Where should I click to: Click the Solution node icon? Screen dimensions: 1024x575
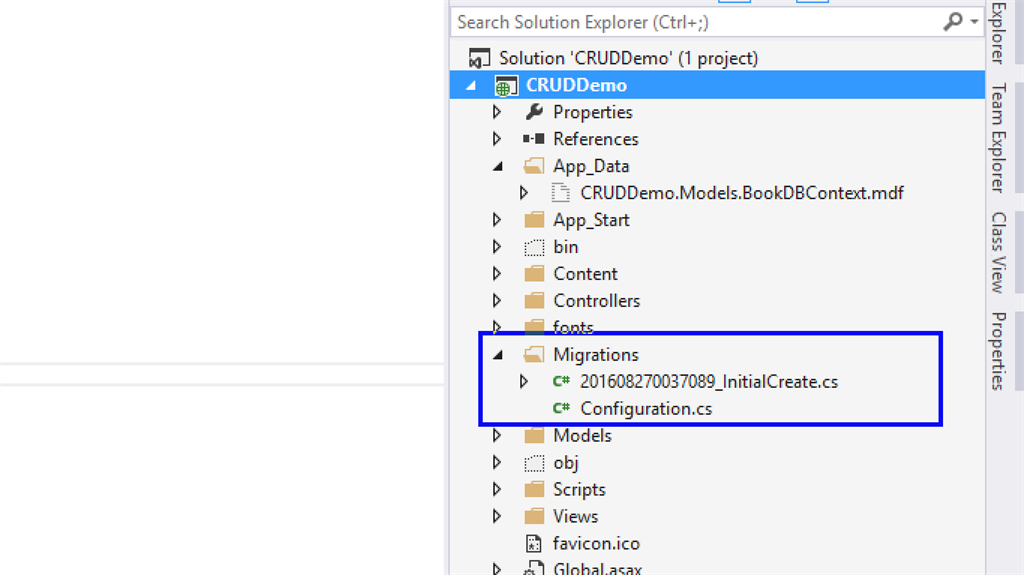tap(479, 58)
